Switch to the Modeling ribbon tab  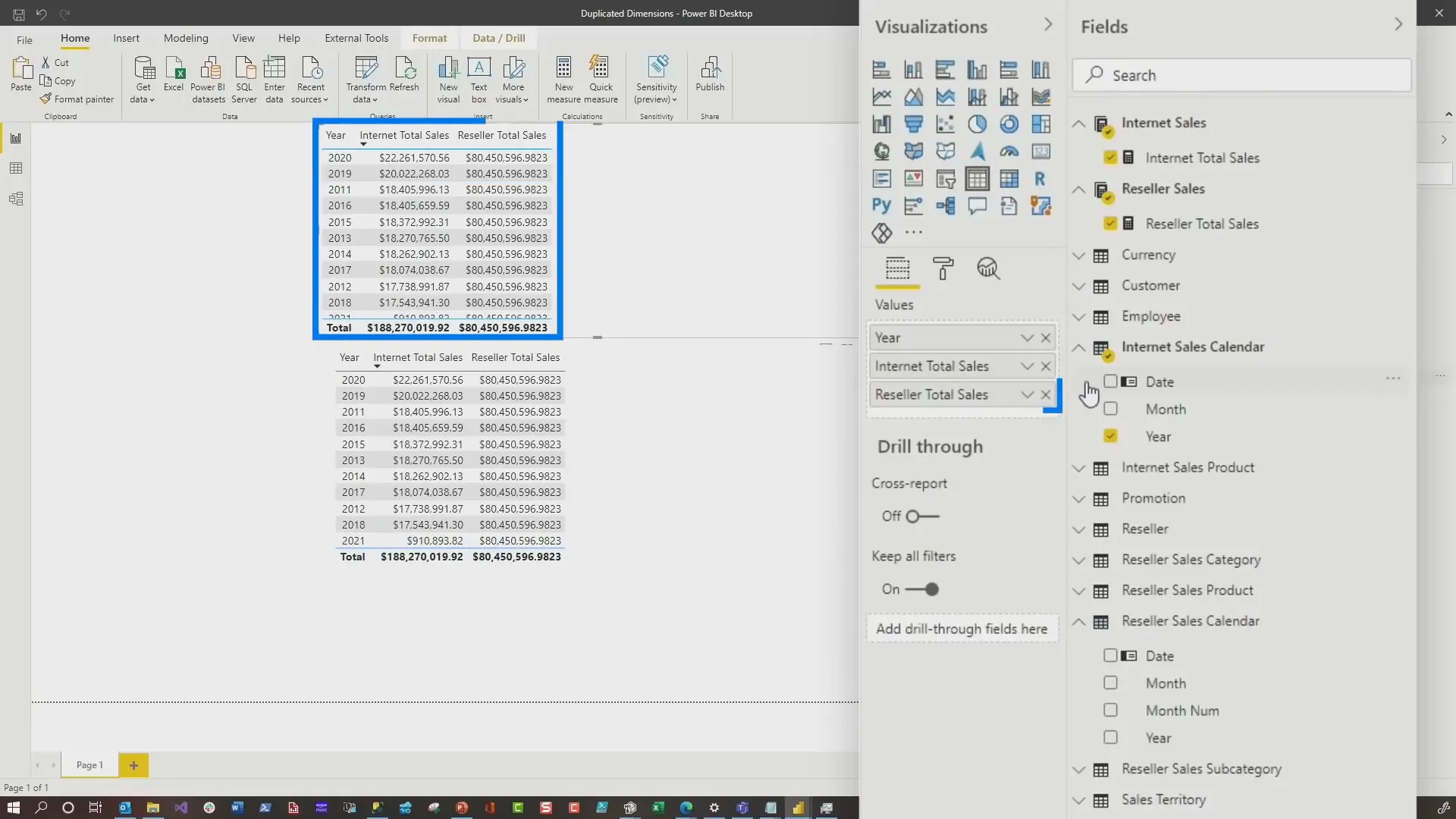point(185,38)
